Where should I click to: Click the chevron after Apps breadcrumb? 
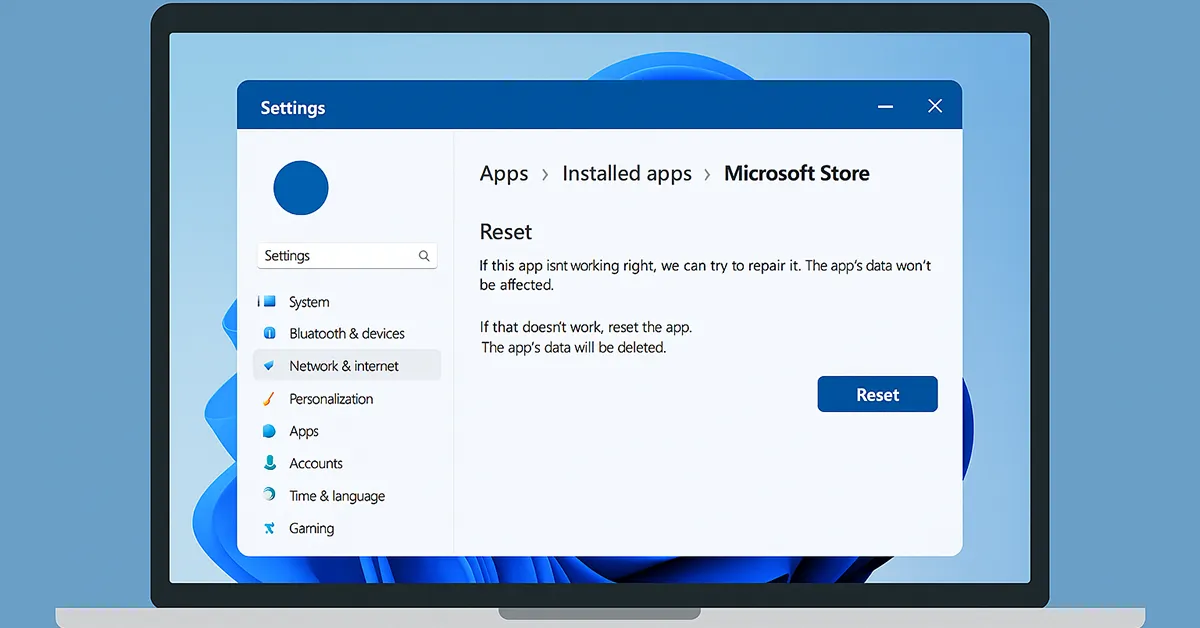tap(545, 175)
